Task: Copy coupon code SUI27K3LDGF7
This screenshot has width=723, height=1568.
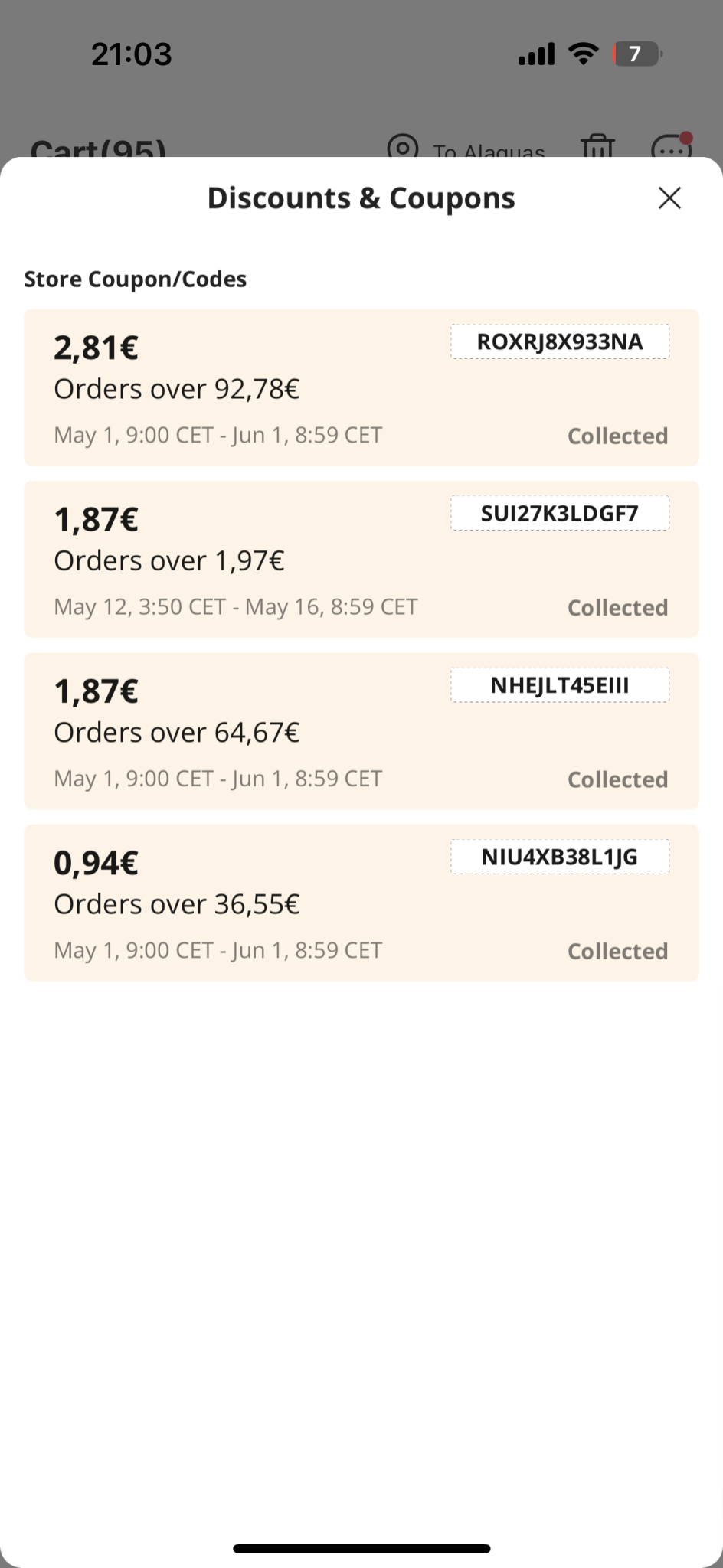Action: coord(560,513)
